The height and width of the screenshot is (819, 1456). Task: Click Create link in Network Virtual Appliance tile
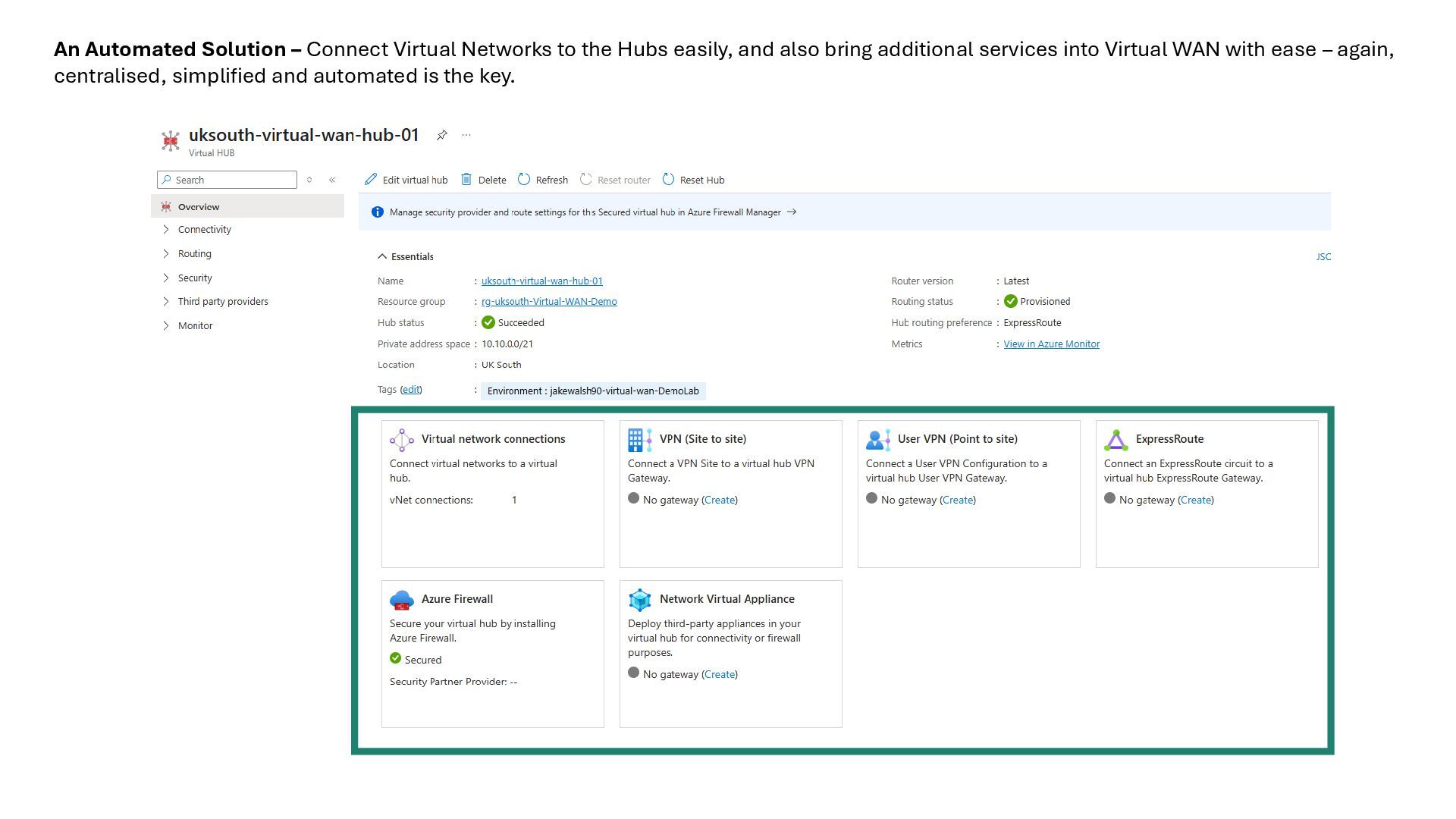(720, 674)
